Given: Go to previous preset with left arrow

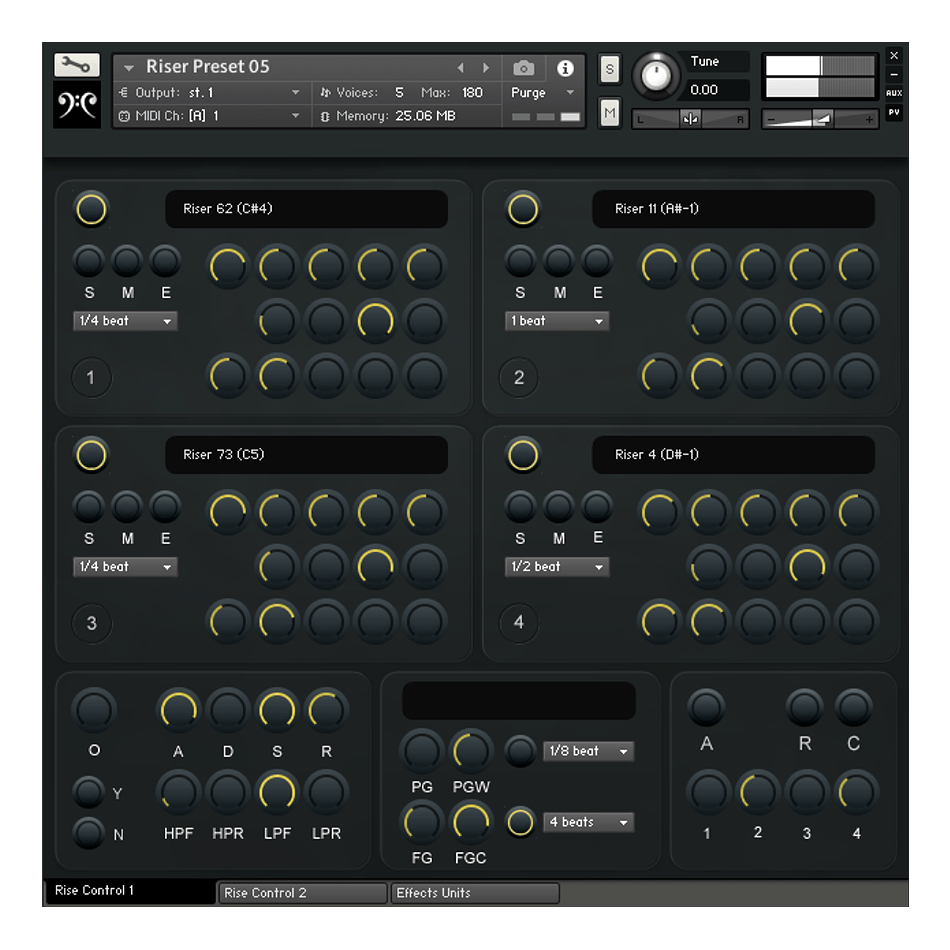Looking at the screenshot, I should (x=460, y=68).
